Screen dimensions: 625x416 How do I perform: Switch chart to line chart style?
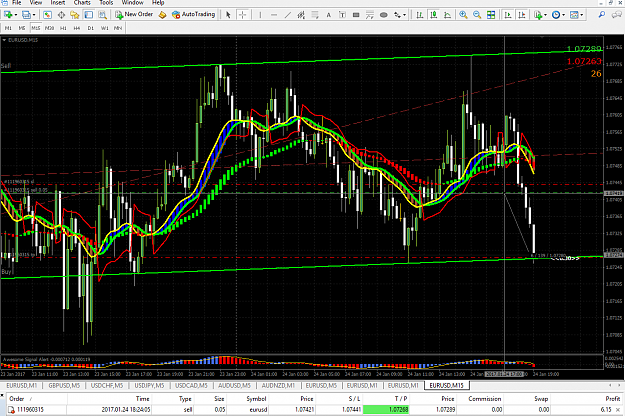[447, 15]
